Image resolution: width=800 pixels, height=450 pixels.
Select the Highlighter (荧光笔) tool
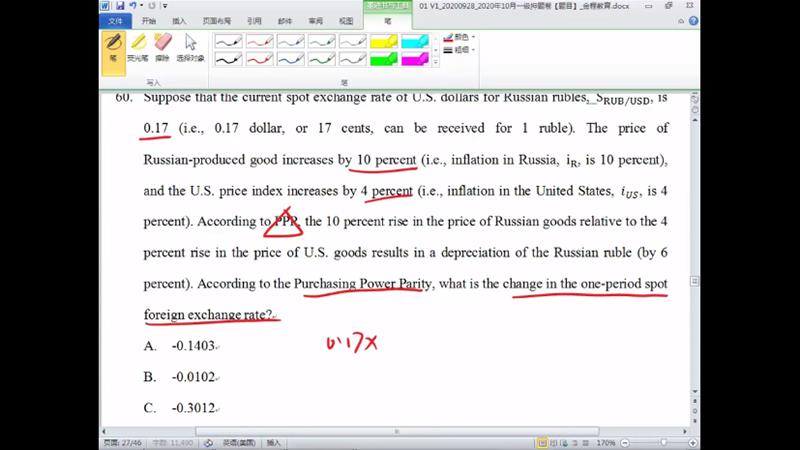138,47
